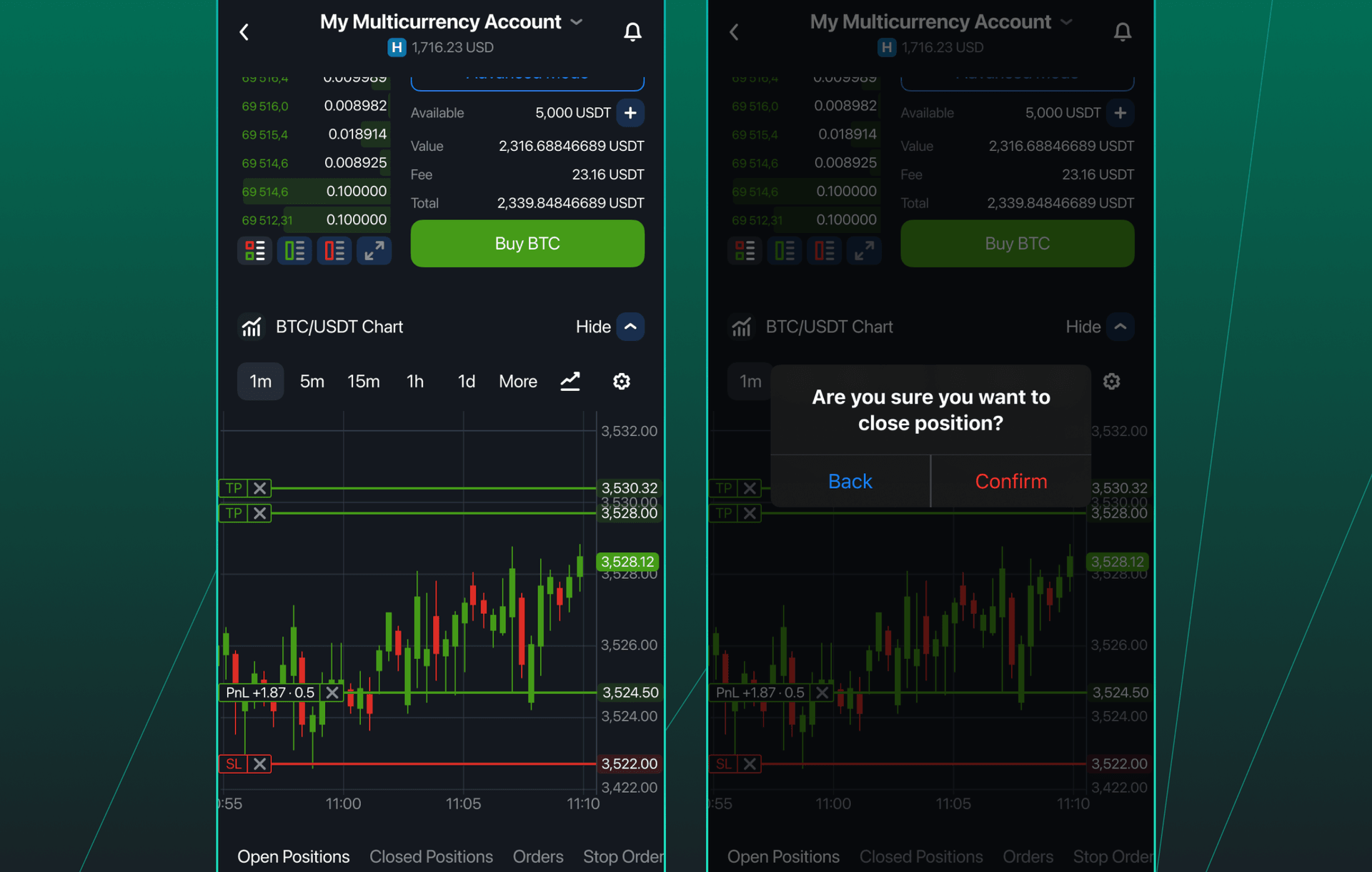Select the line chart style icon
This screenshot has height=872, width=1372.
pyautogui.click(x=570, y=381)
